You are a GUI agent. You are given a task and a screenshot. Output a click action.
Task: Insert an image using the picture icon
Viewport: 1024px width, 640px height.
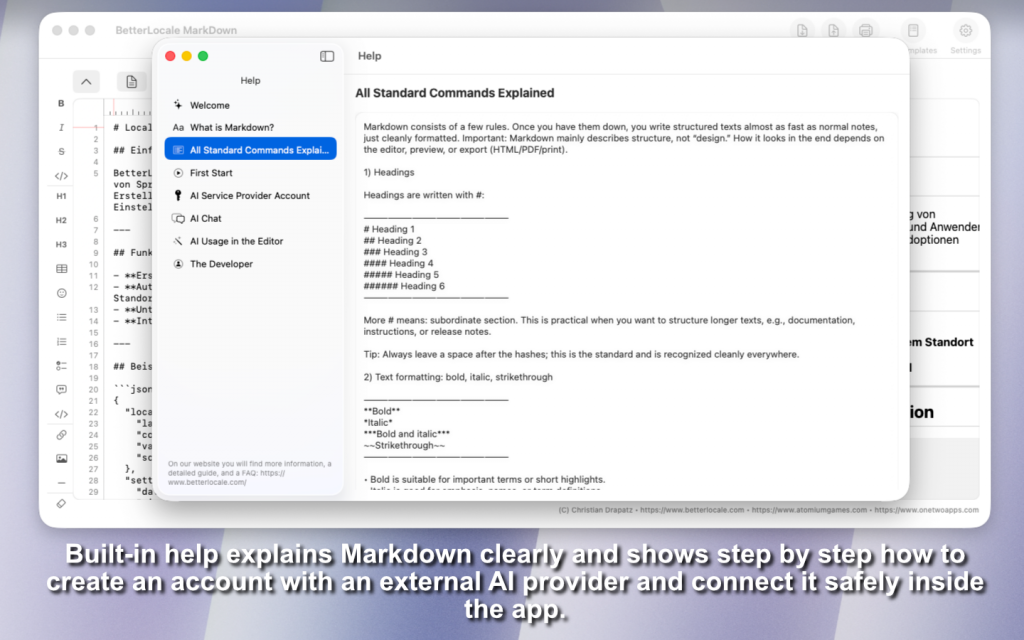pyautogui.click(x=61, y=459)
